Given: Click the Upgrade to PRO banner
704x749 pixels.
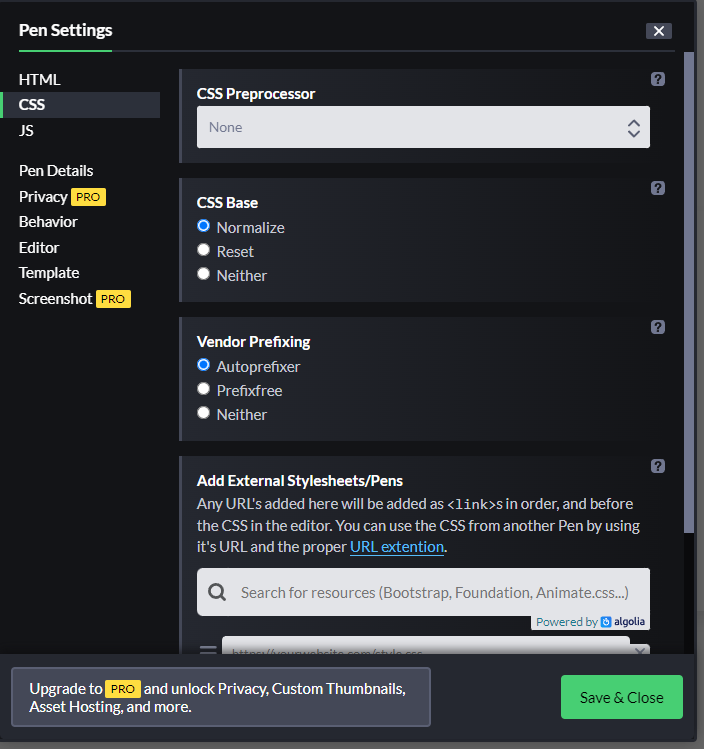Looking at the screenshot, I should pyautogui.click(x=221, y=697).
